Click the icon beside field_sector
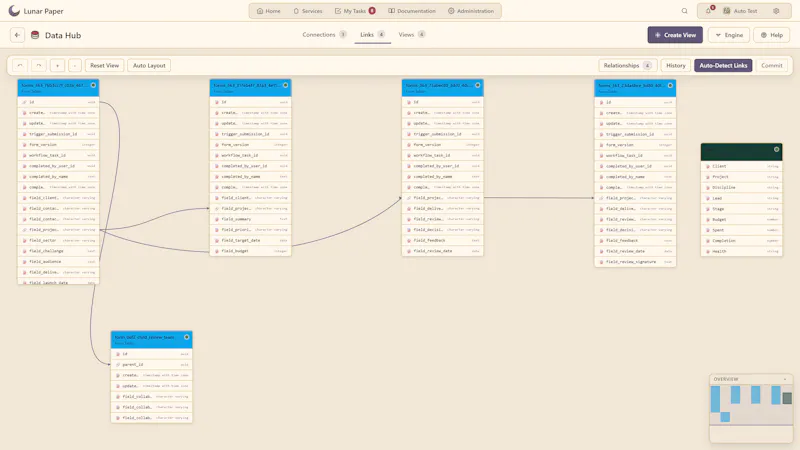Viewport: 800px width, 450px height. click(x=24, y=240)
